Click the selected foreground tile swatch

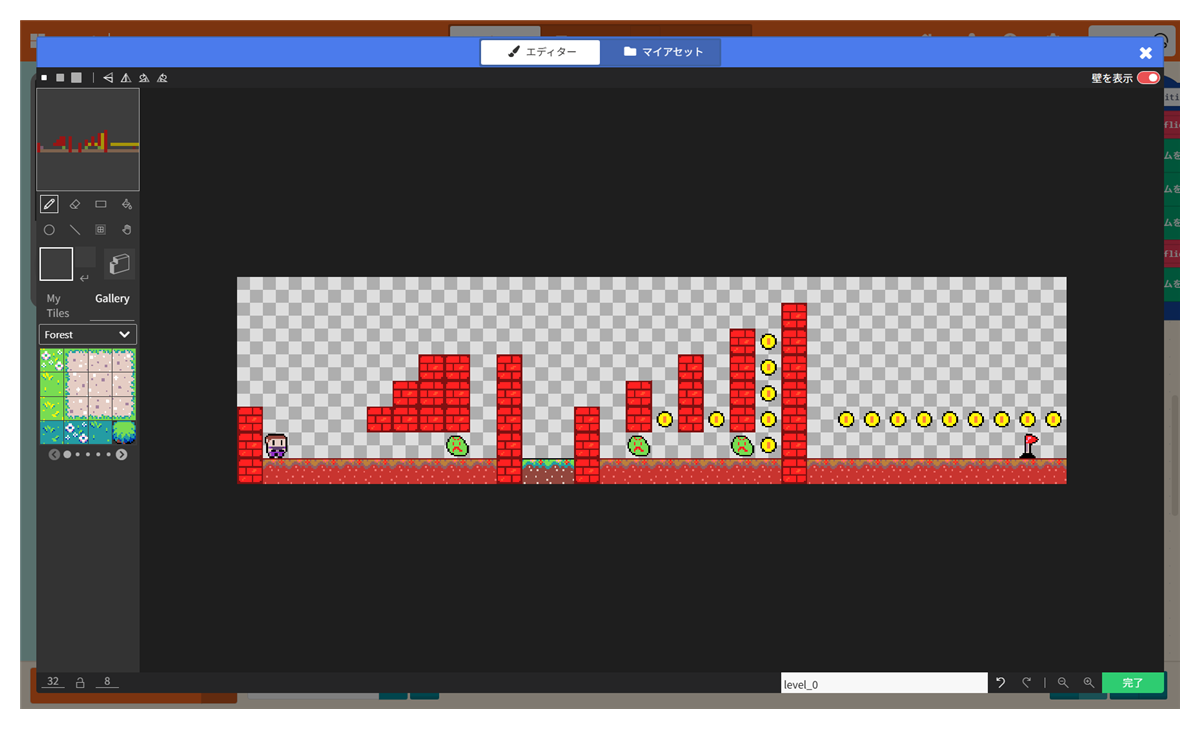56,265
